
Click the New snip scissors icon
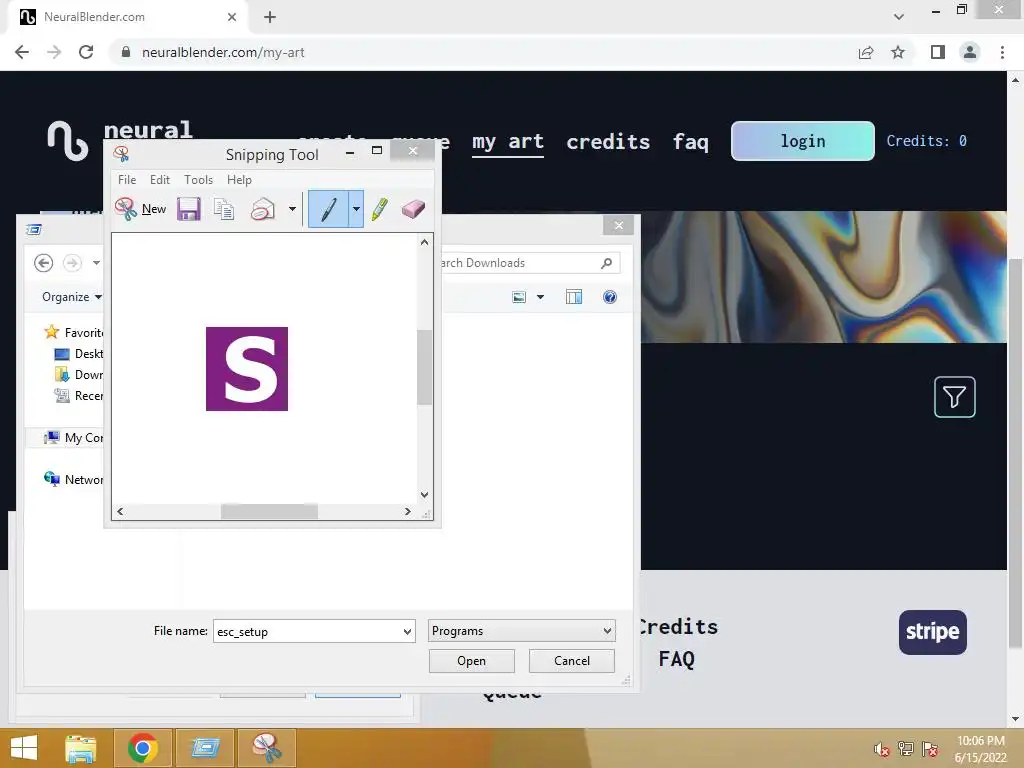125,209
